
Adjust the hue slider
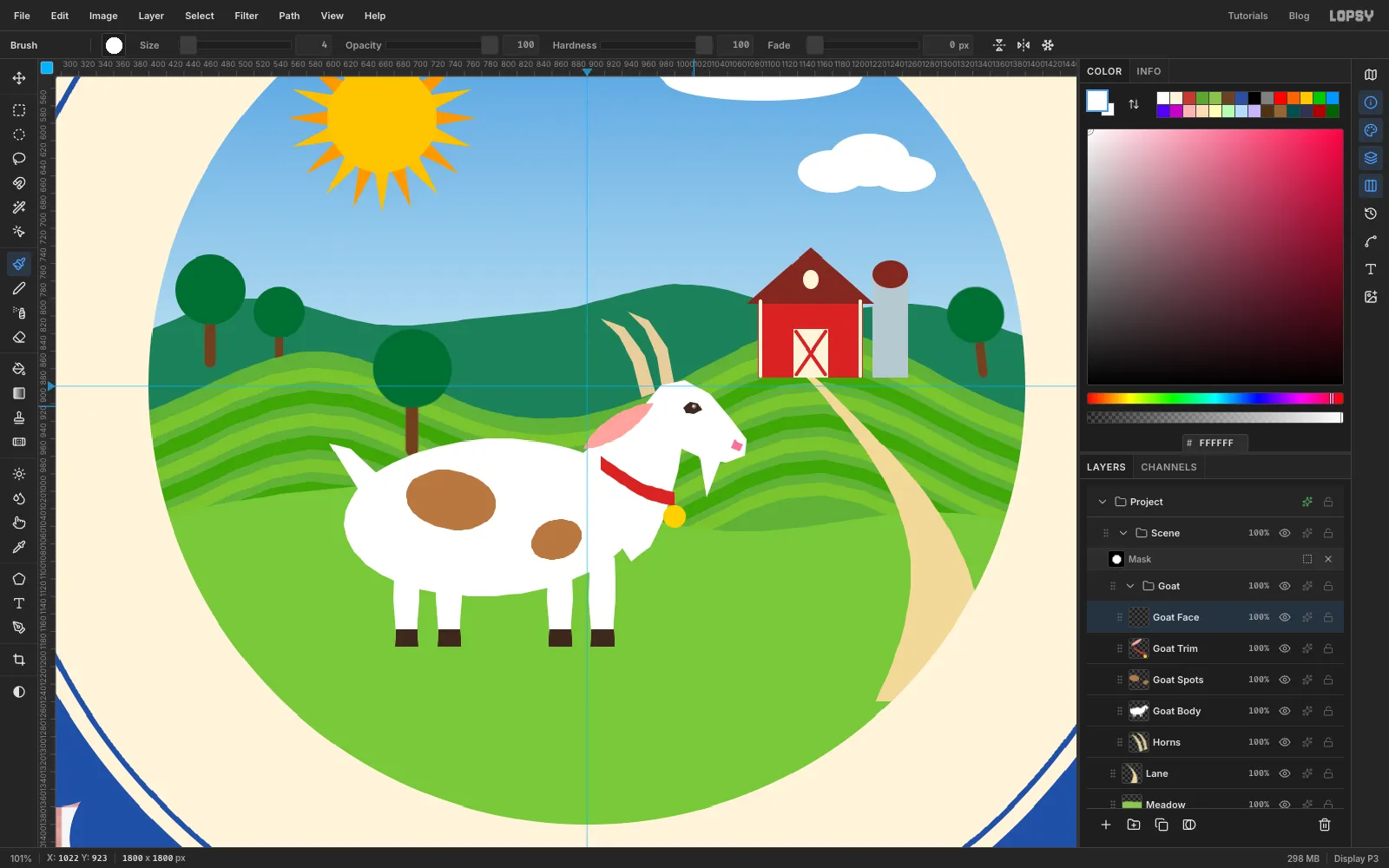coord(1215,398)
